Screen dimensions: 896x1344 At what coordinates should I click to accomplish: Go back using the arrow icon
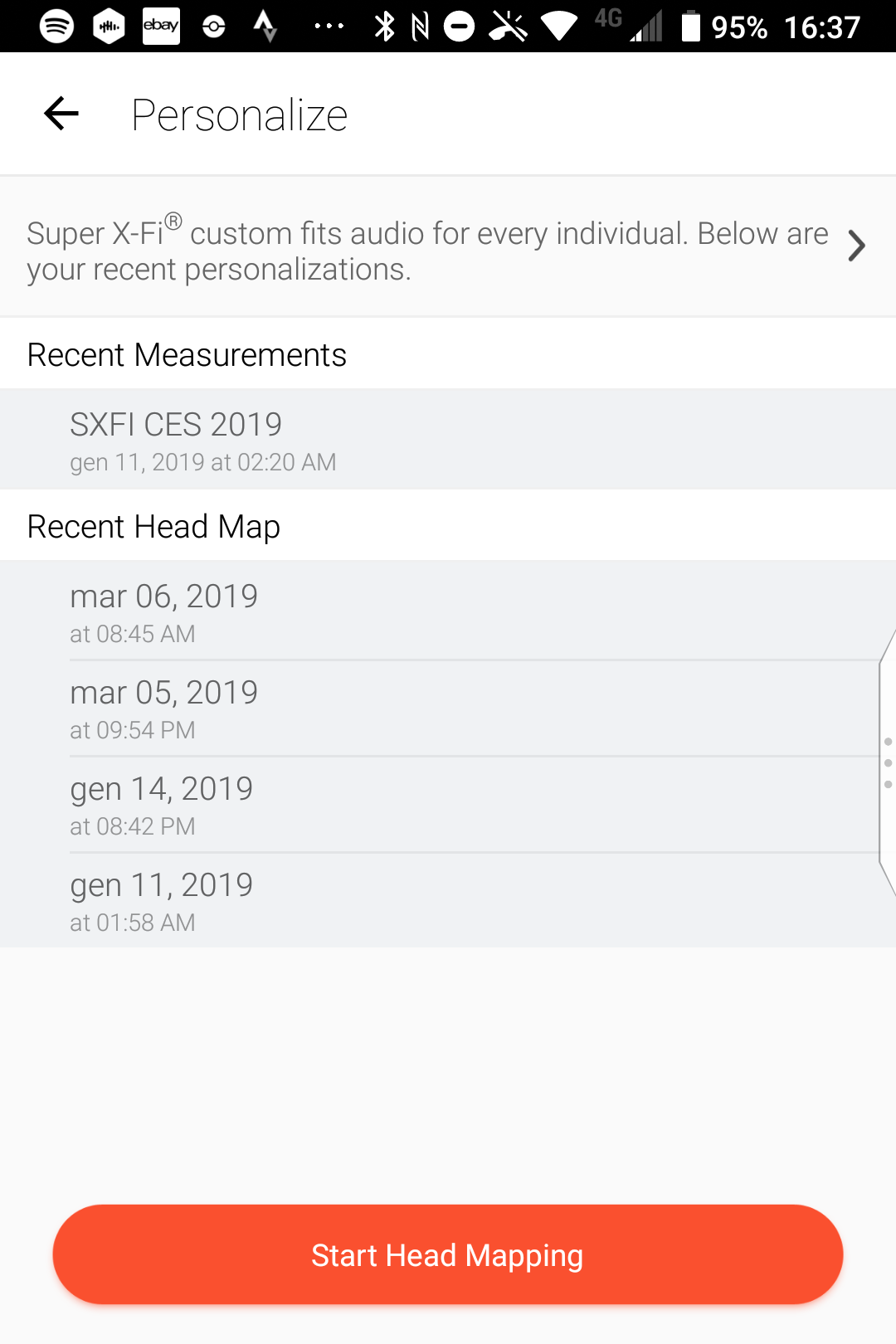click(61, 114)
